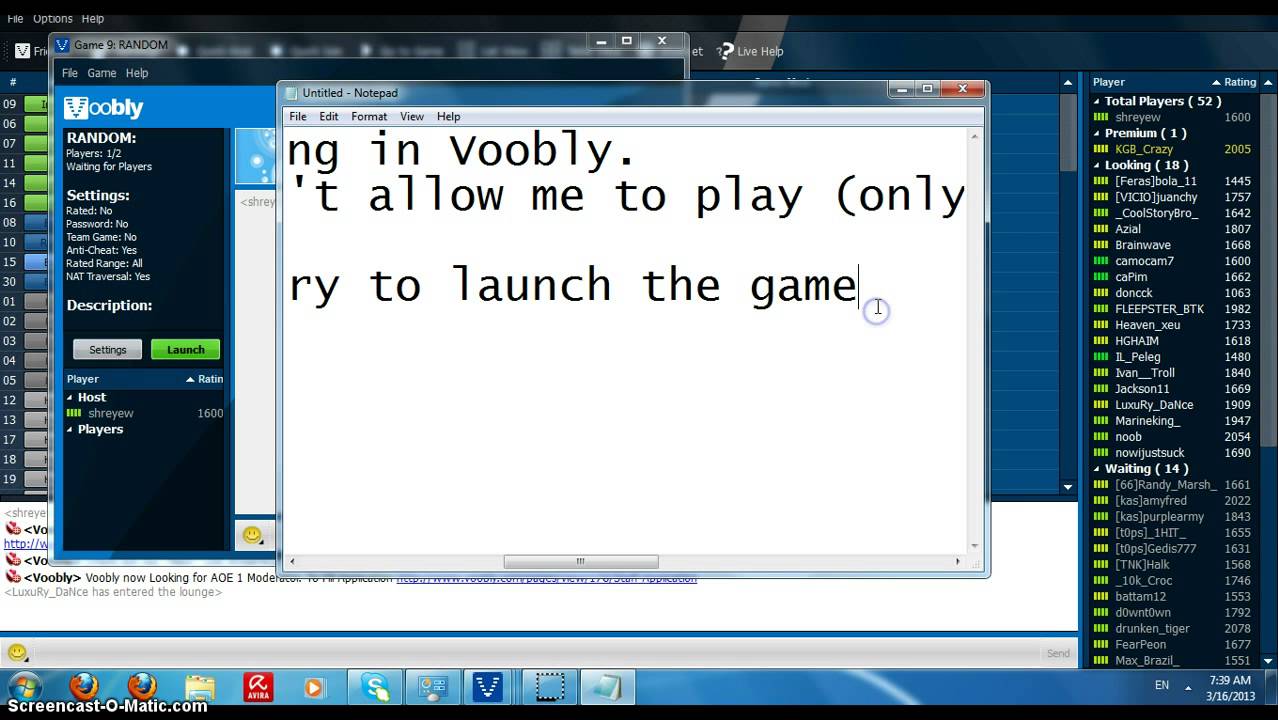Image resolution: width=1278 pixels, height=720 pixels.
Task: Open the File menu in the game room window
Action: 70,73
